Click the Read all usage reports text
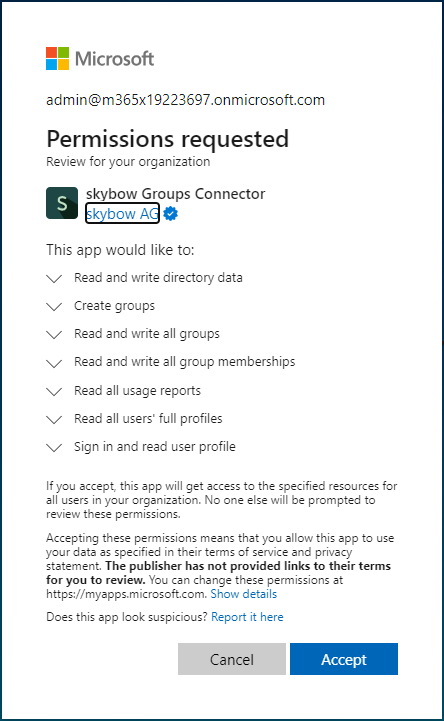 pos(137,391)
